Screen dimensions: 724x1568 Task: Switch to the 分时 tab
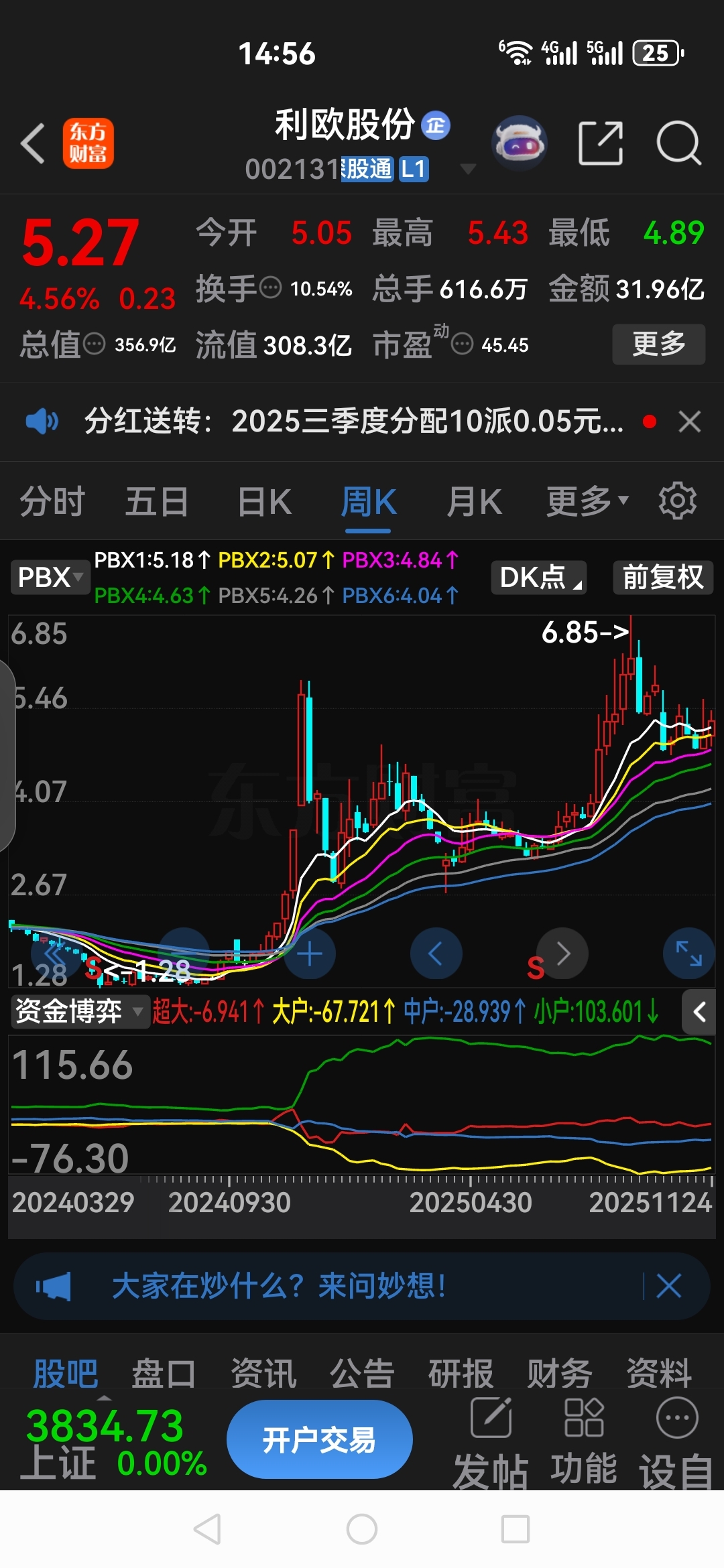pos(52,502)
